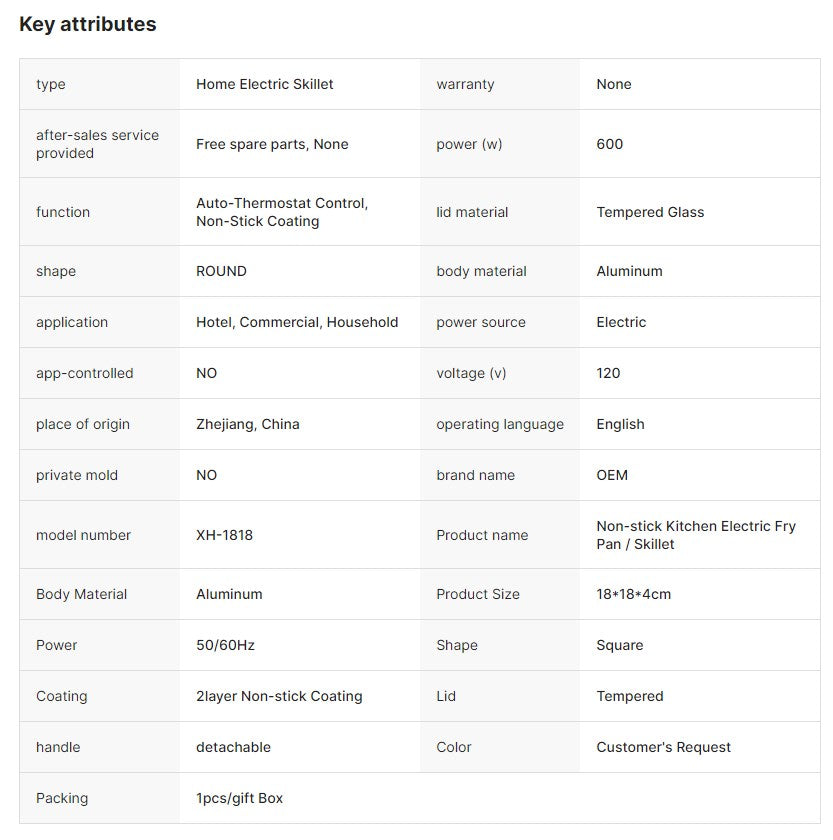Click the detachable handle value
Image resolution: width=833 pixels, height=840 pixels.
tap(234, 747)
